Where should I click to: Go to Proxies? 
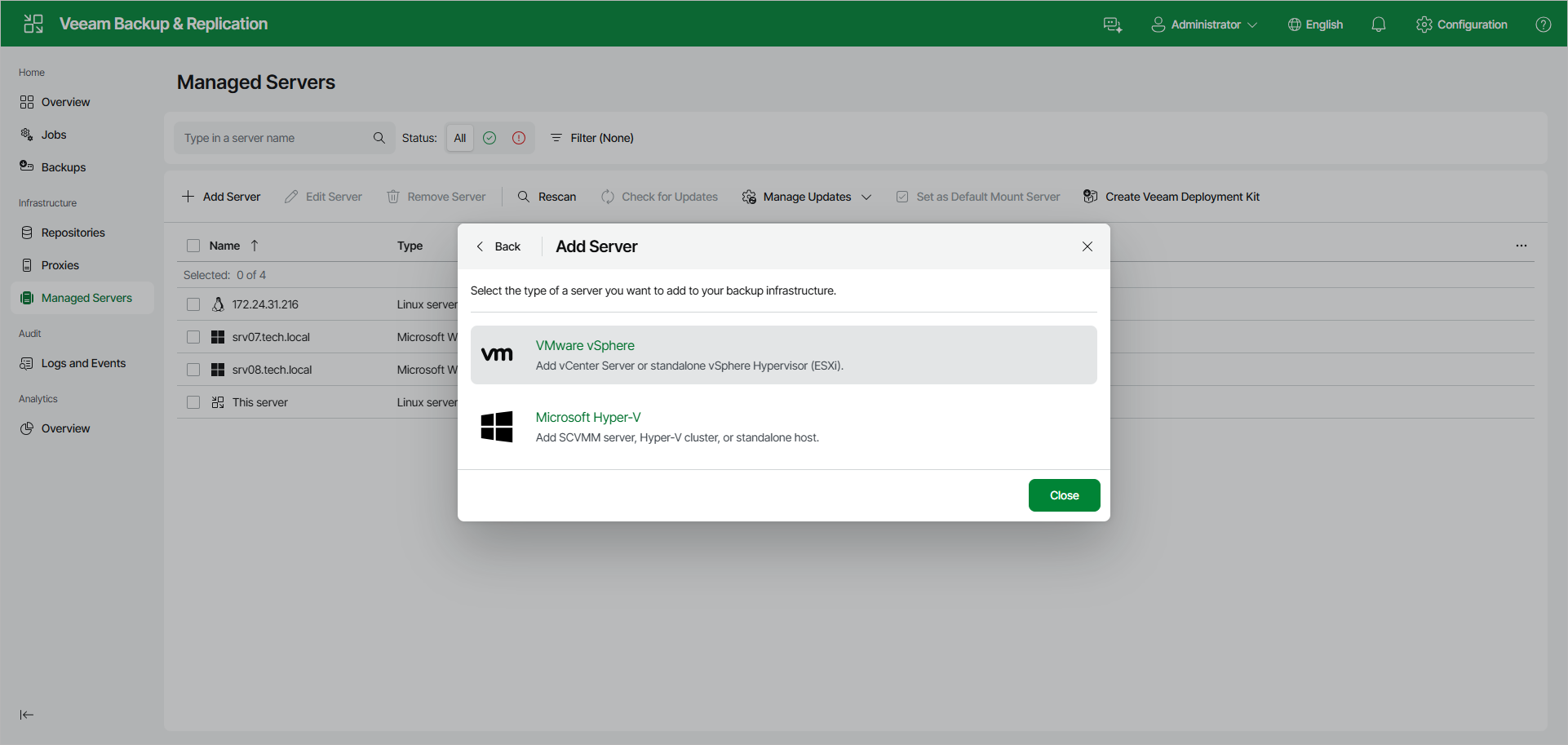[82, 265]
